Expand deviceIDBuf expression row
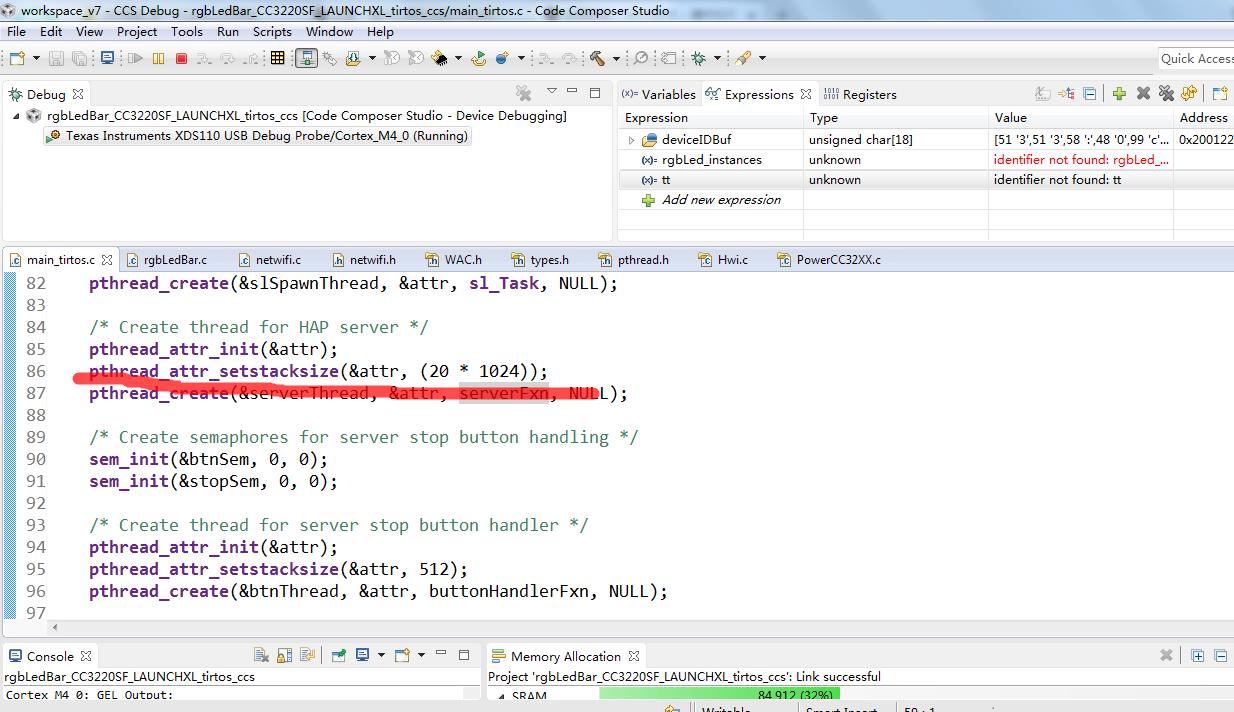The width and height of the screenshot is (1234, 712). point(632,140)
